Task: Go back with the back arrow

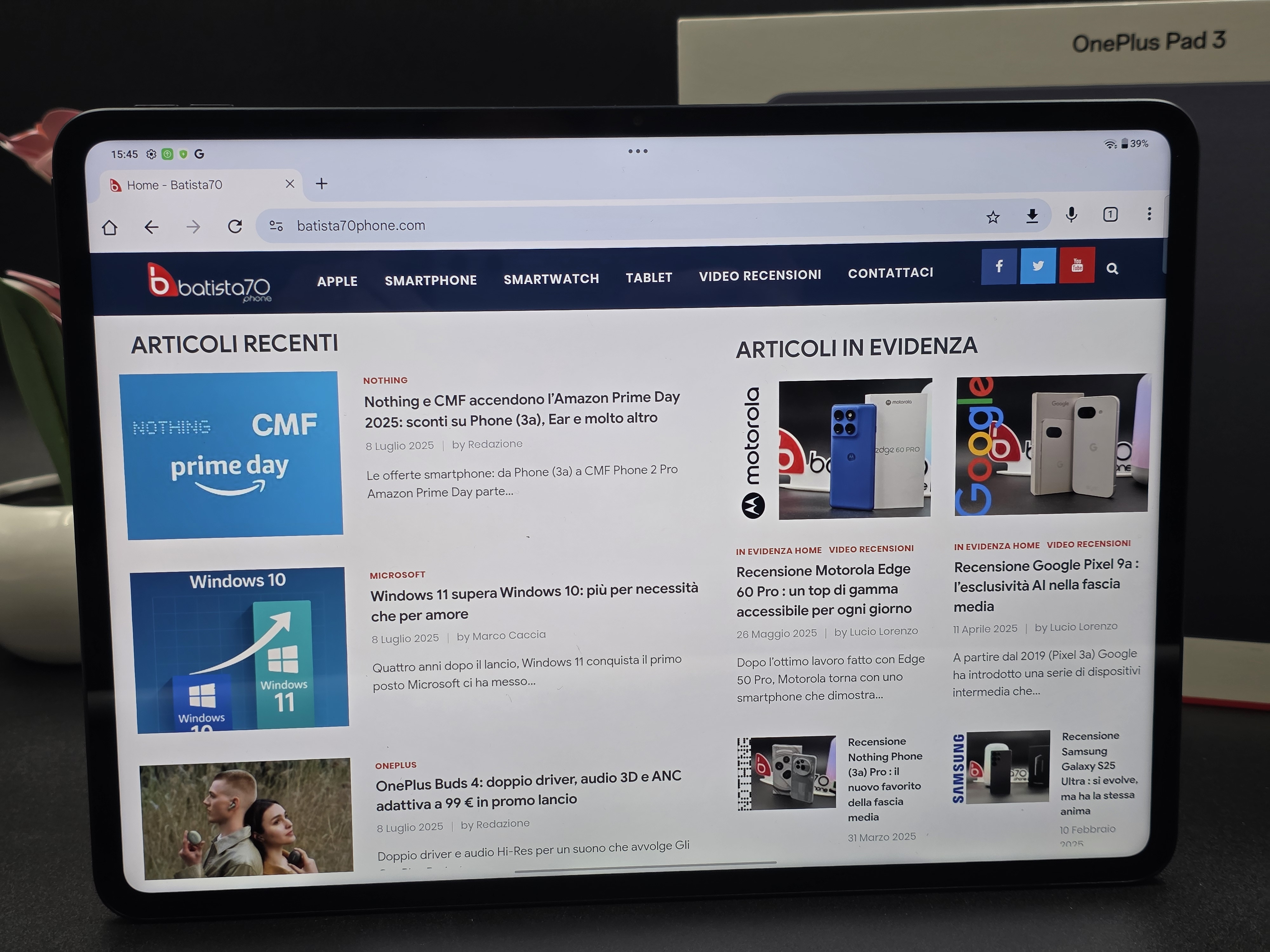Action: pos(151,227)
